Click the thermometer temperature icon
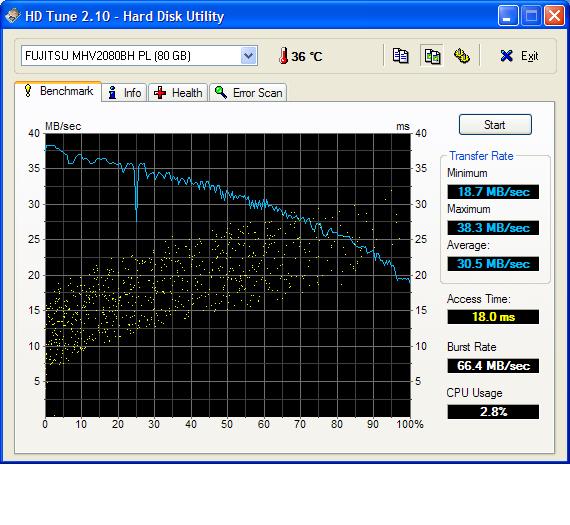The height and width of the screenshot is (525, 570). point(283,56)
